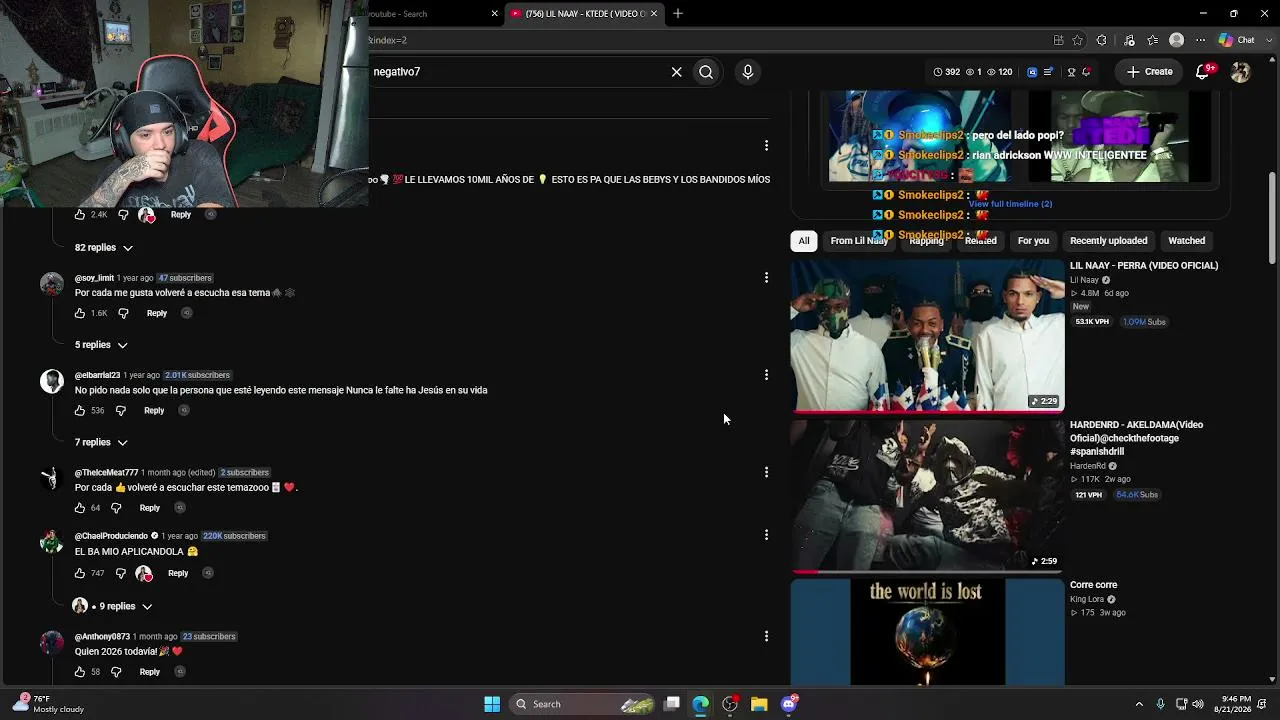Open LIL NAAY - PERRA video title
Viewport: 1280px width, 720px height.
[1144, 266]
